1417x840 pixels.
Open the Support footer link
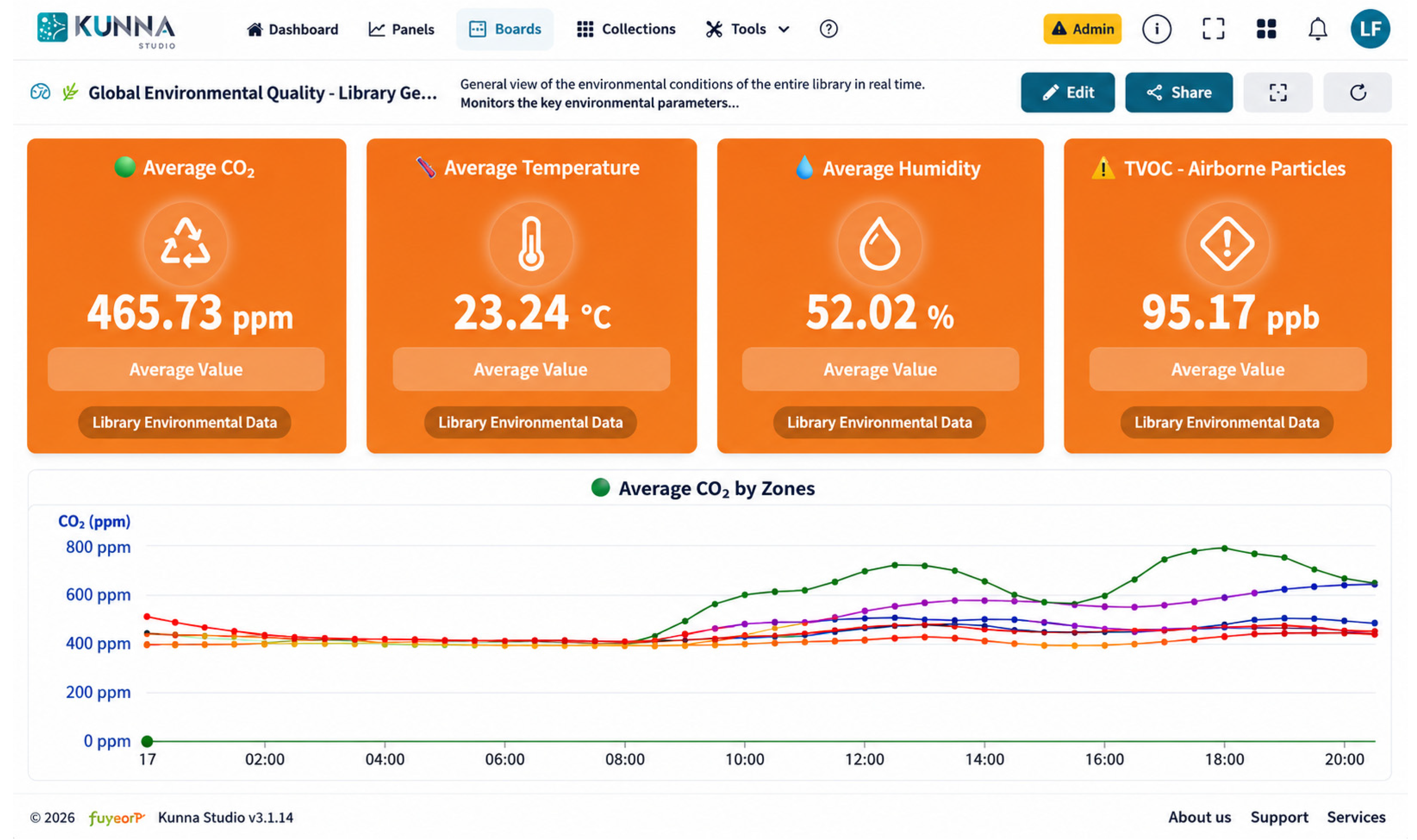coord(1278,817)
